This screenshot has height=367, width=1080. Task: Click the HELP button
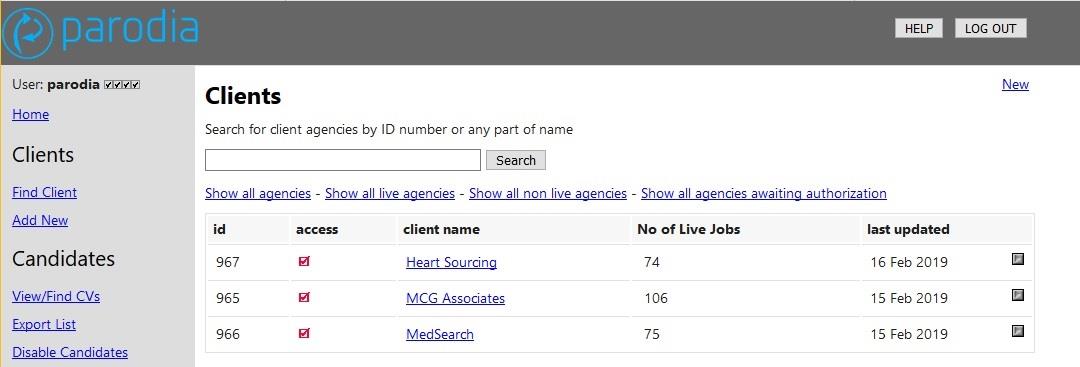[x=918, y=28]
